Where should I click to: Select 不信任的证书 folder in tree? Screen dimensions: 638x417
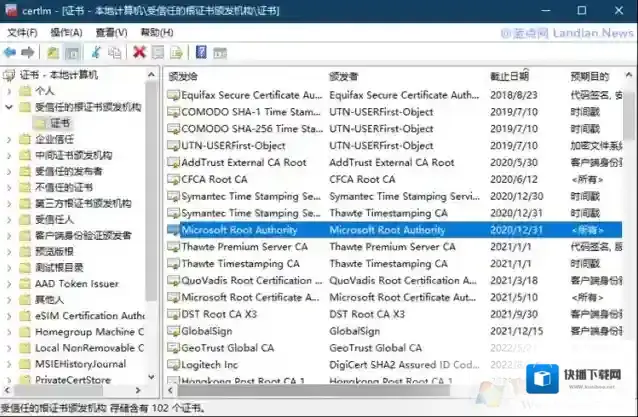point(64,187)
